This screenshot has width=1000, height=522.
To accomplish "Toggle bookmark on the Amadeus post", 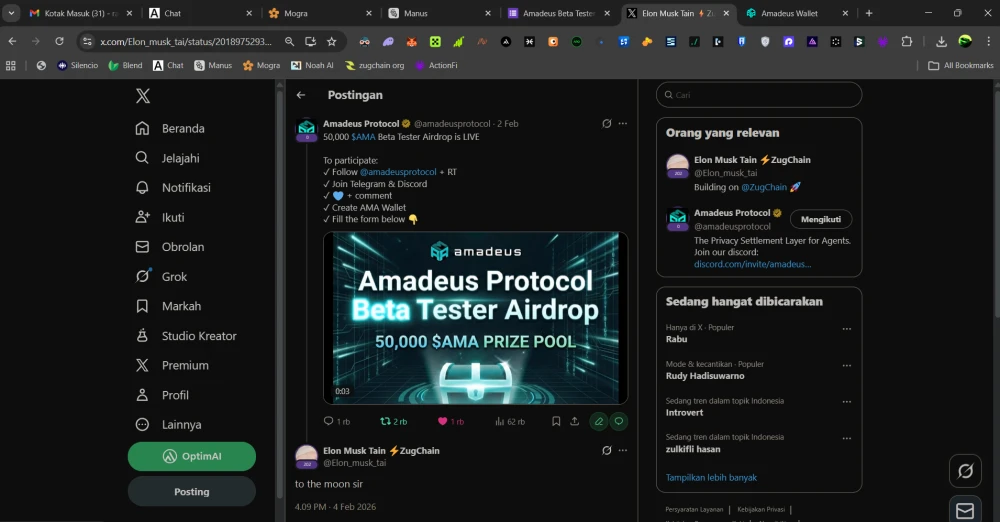I will point(556,421).
